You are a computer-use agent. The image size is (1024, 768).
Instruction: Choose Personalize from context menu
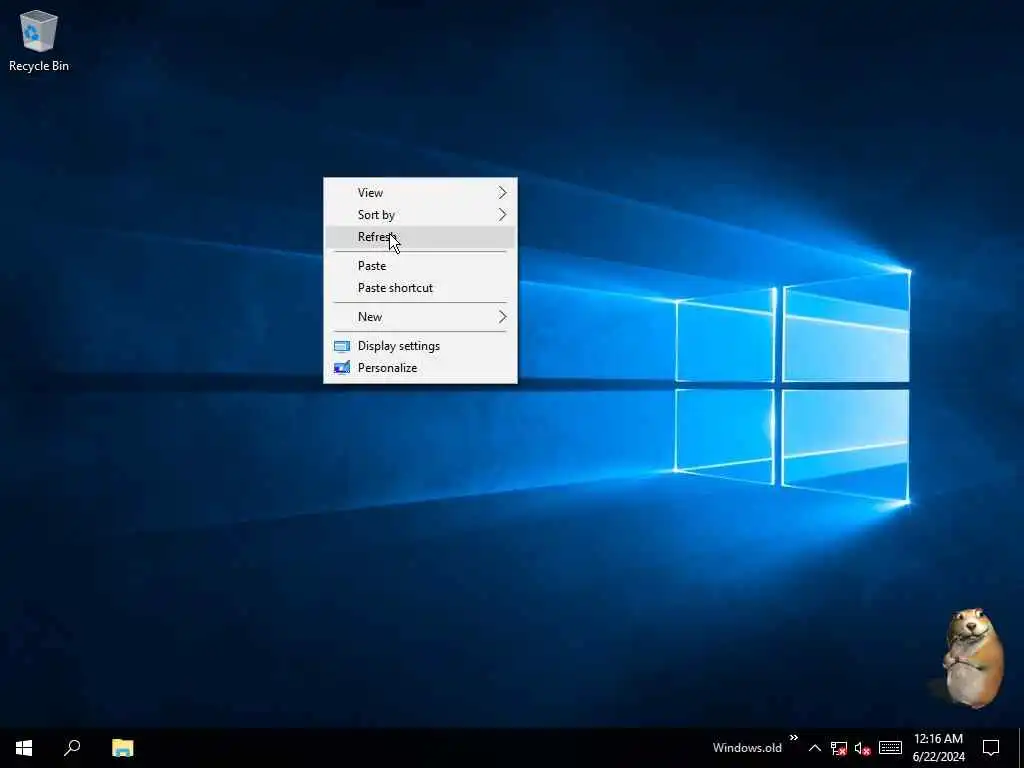pos(420,368)
